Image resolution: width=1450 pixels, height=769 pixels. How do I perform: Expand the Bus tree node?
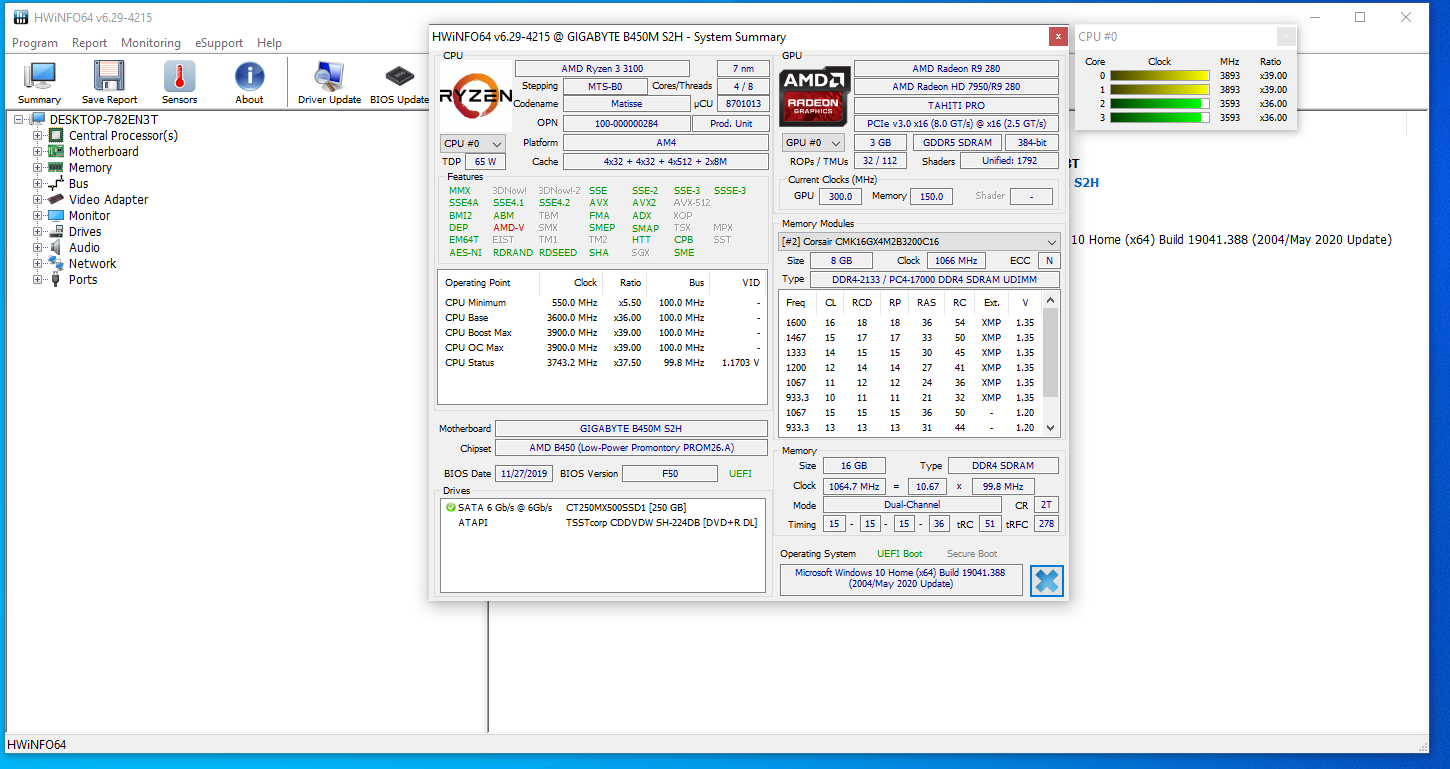pos(38,183)
